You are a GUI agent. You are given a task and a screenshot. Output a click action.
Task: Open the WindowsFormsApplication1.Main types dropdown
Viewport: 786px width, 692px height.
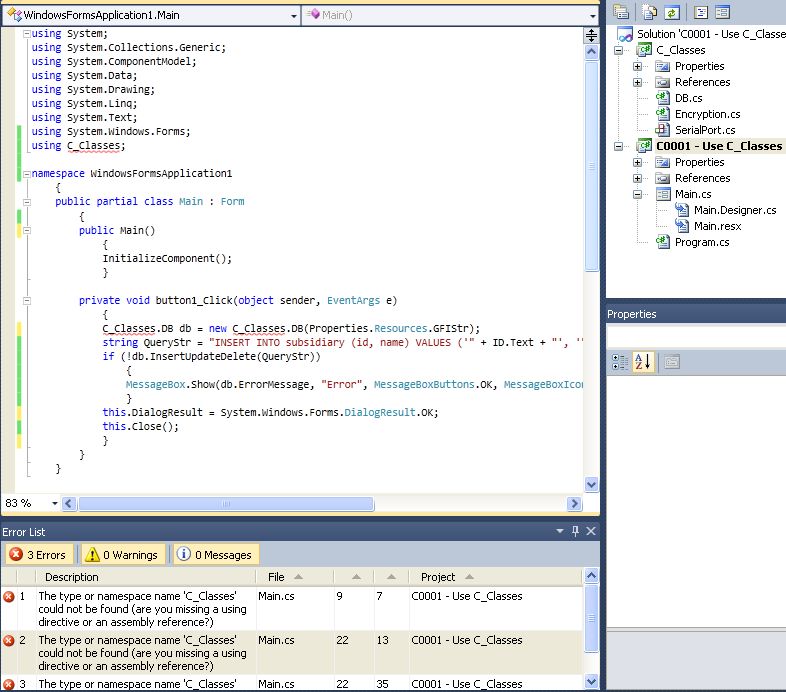pos(294,16)
